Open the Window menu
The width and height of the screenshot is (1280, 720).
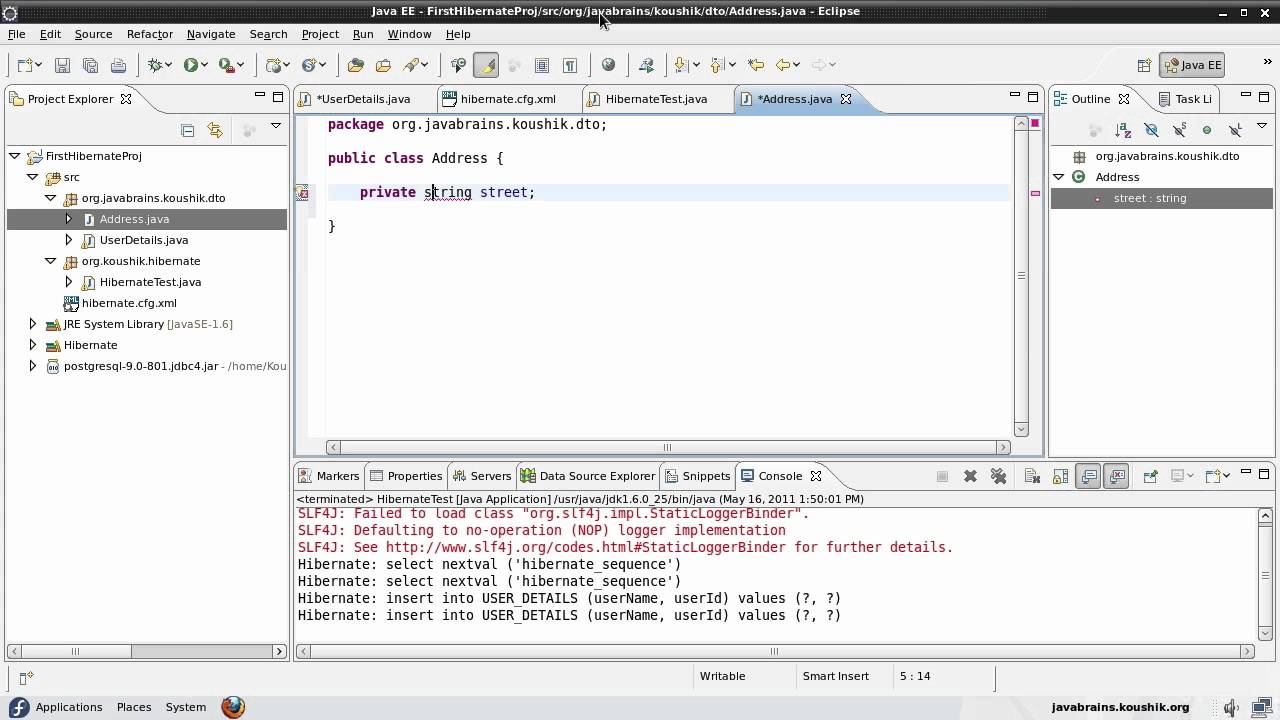point(409,34)
